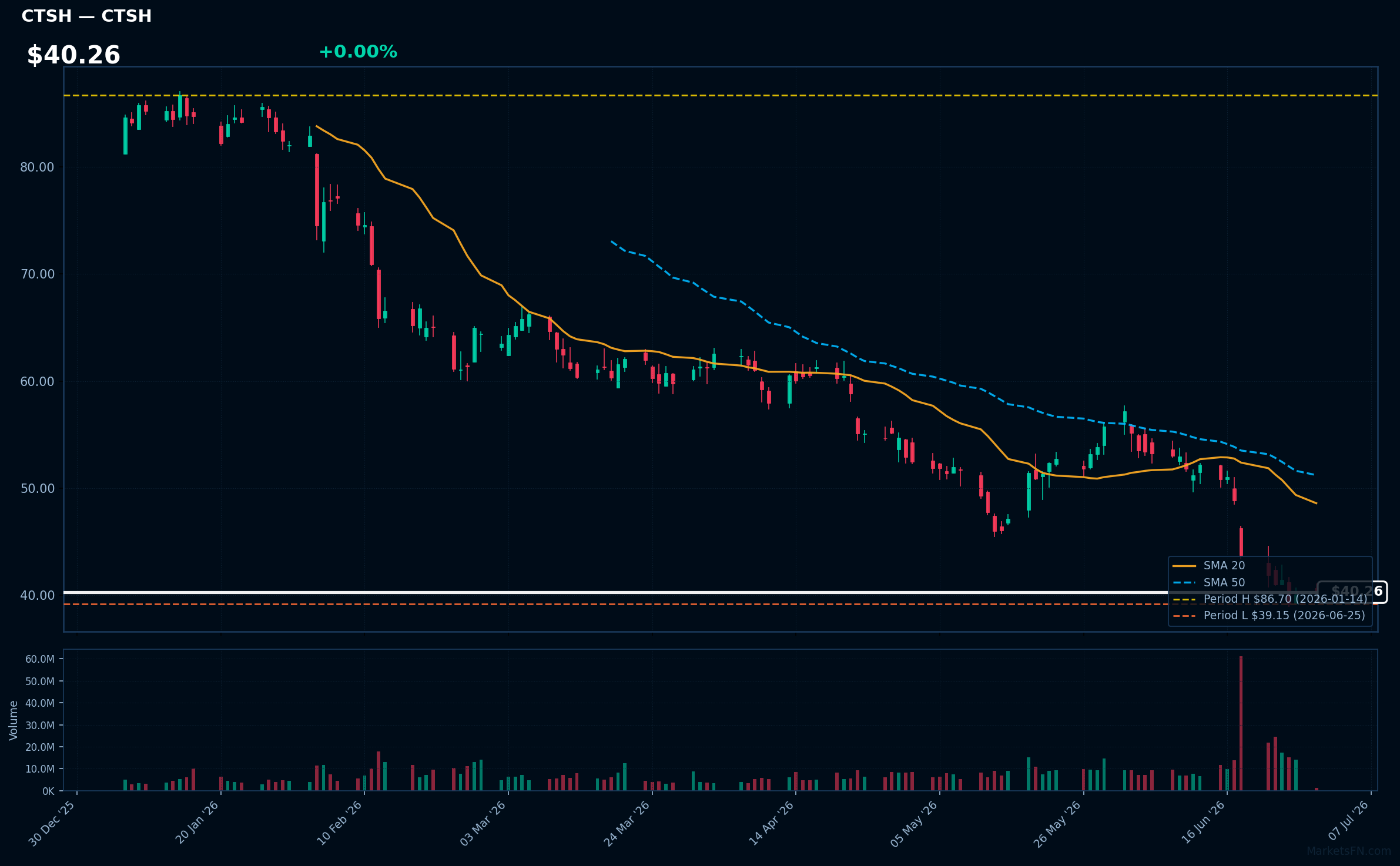Select the SMA 20 legend entry
1400x866 pixels.
click(x=1224, y=565)
